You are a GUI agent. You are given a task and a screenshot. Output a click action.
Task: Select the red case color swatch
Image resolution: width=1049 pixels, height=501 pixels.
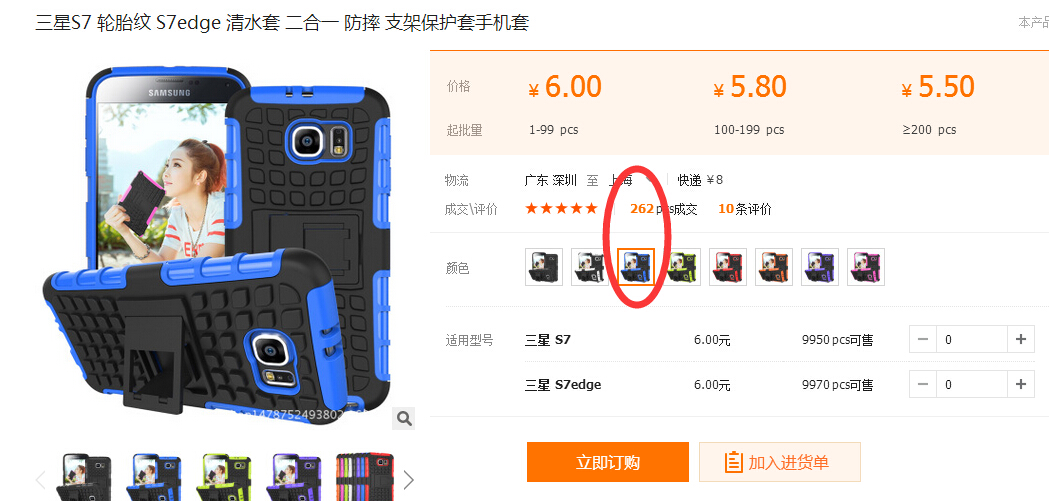click(728, 267)
